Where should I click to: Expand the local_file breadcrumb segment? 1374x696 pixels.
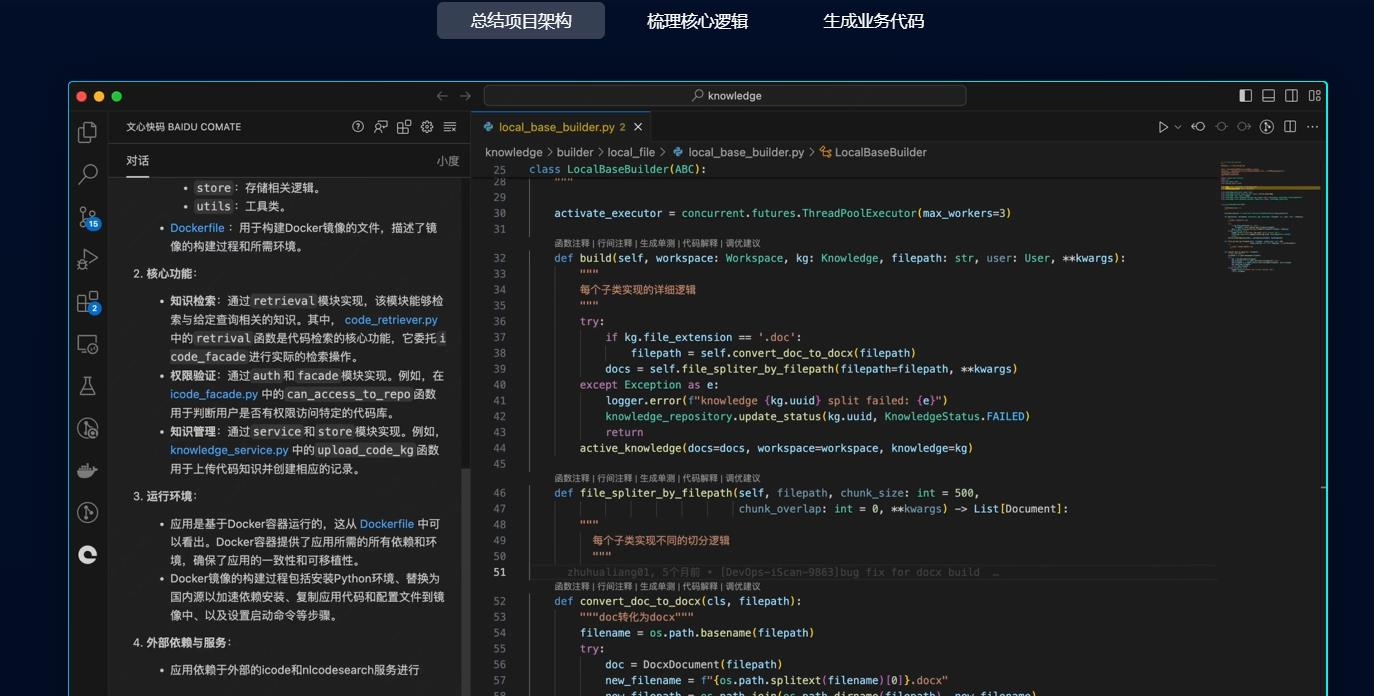pos(631,152)
